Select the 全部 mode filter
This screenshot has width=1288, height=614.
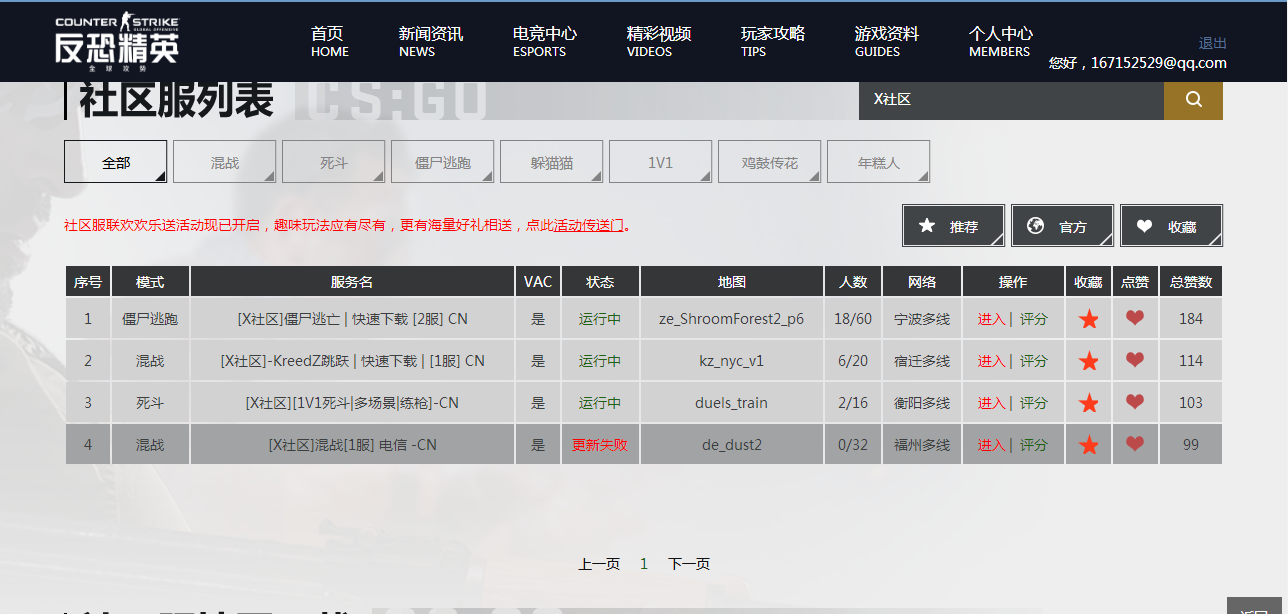116,162
